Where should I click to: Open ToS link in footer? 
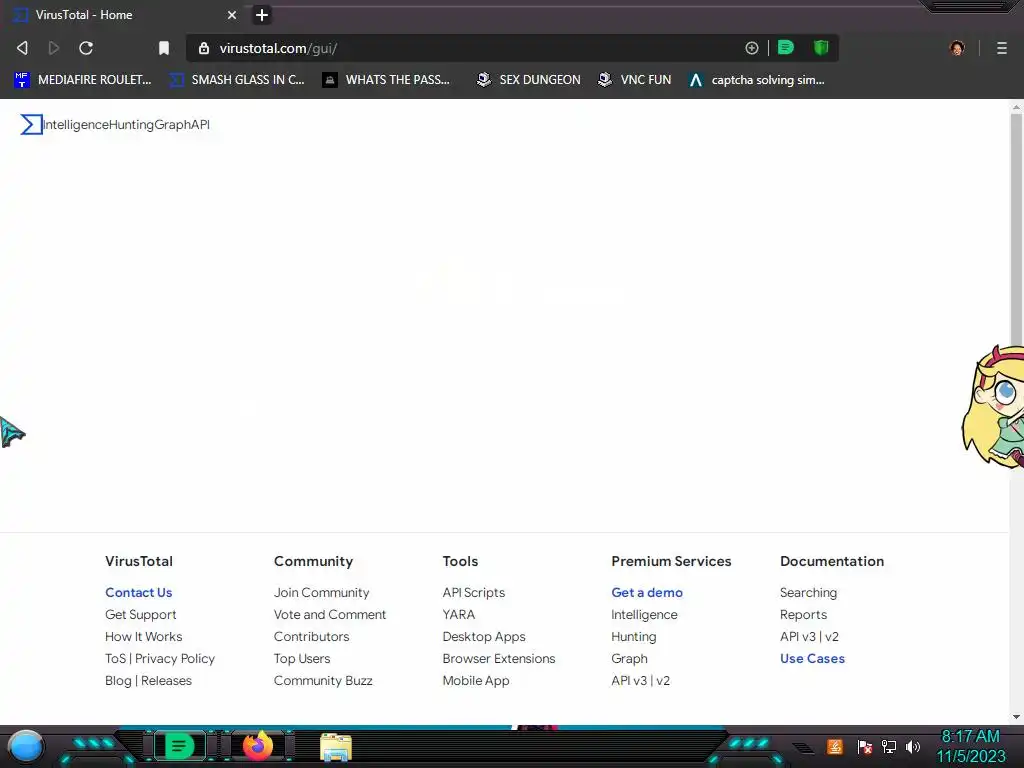[116, 658]
